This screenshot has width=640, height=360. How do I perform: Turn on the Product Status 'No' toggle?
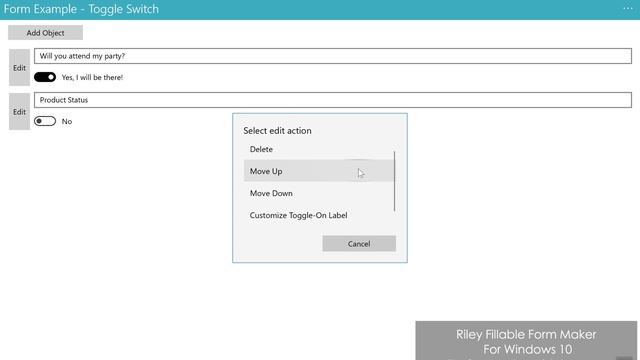point(45,121)
